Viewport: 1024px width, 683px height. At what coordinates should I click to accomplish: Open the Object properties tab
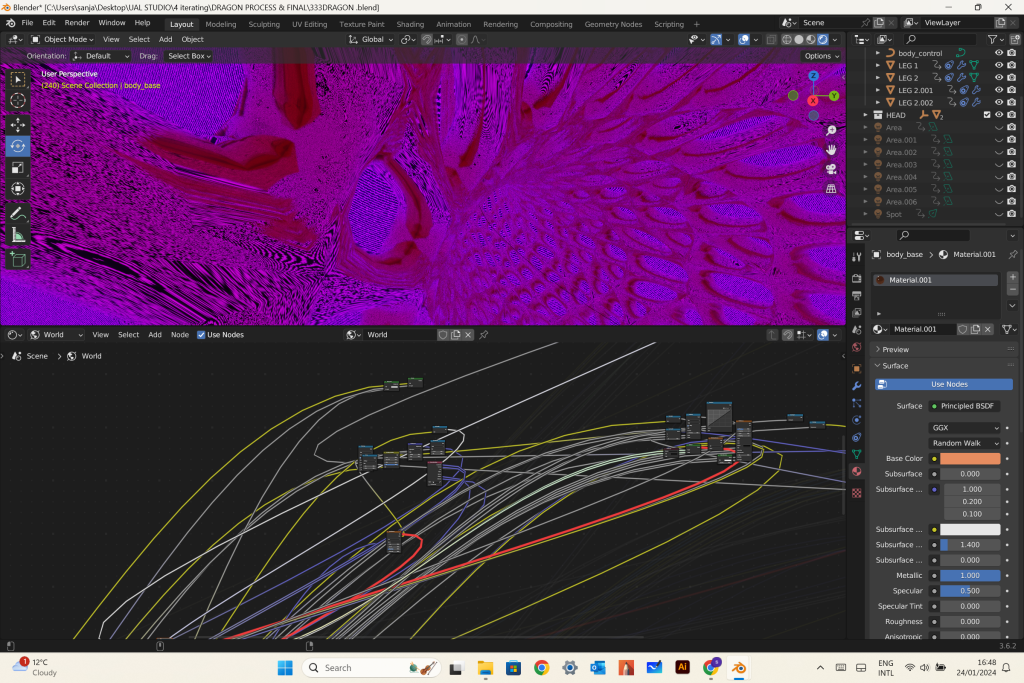click(x=857, y=369)
